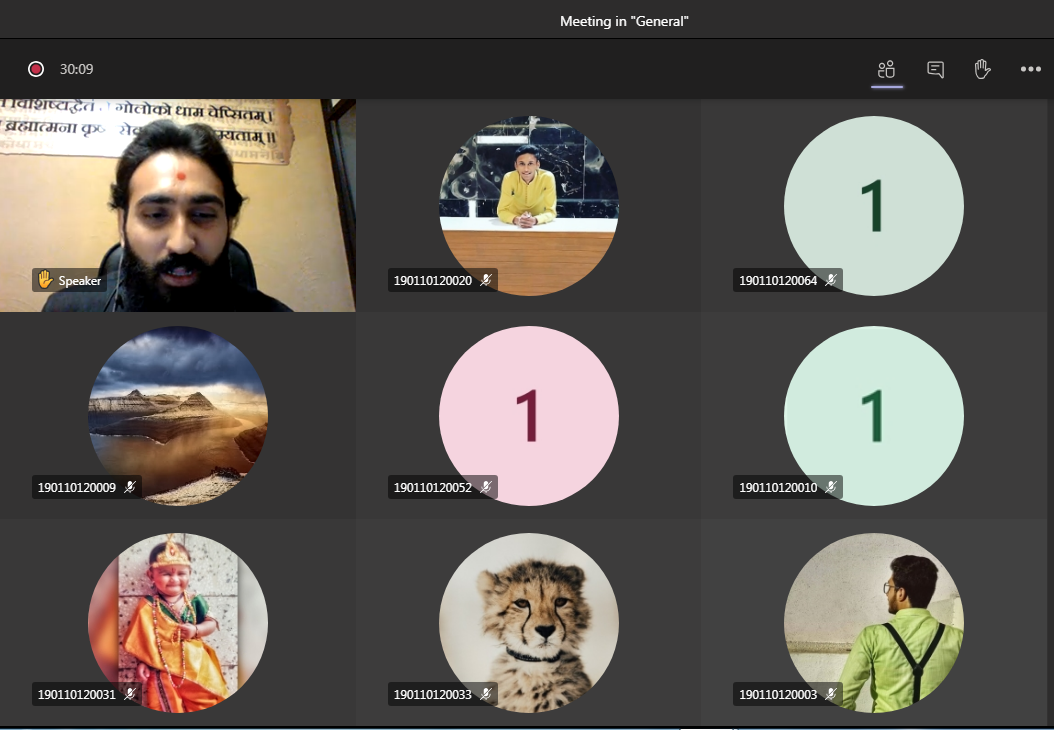This screenshot has height=730, width=1054.
Task: Select the name label 190110120031
Action: [x=76, y=694]
